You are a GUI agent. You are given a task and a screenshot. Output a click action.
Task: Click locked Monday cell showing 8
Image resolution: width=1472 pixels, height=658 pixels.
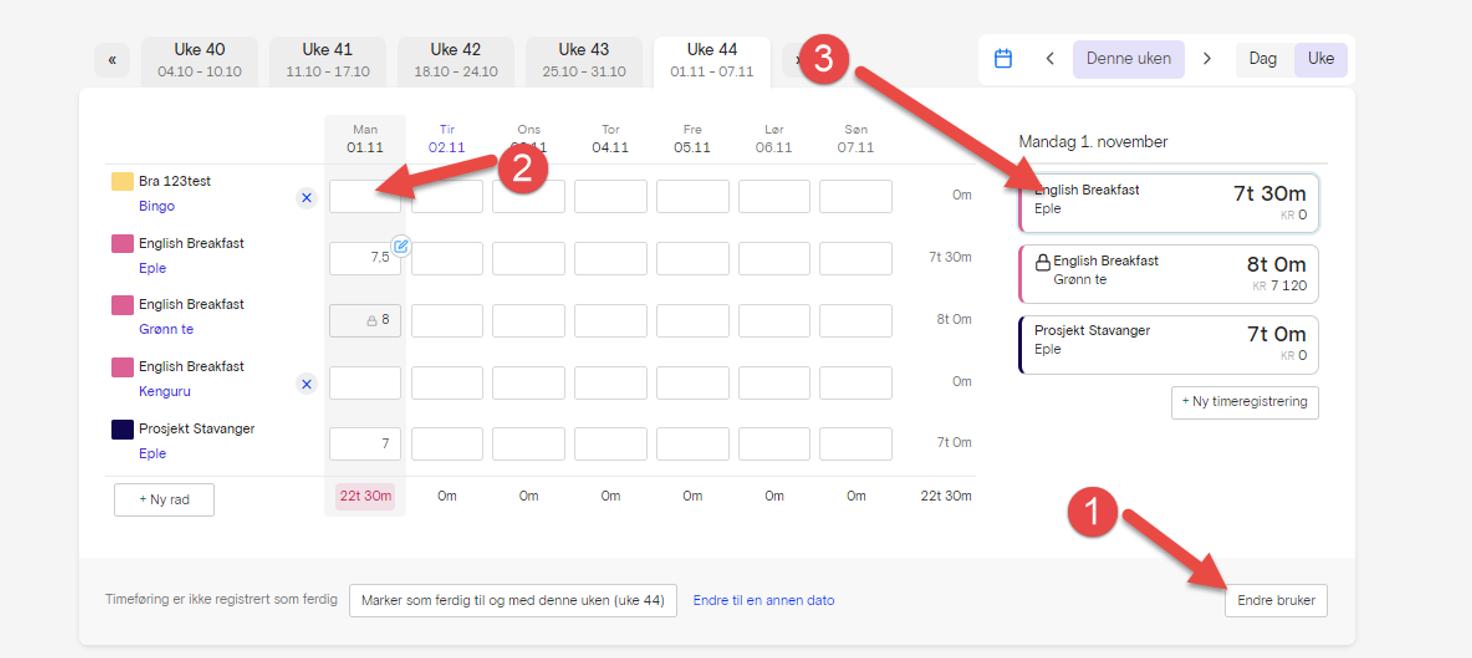(x=365, y=320)
